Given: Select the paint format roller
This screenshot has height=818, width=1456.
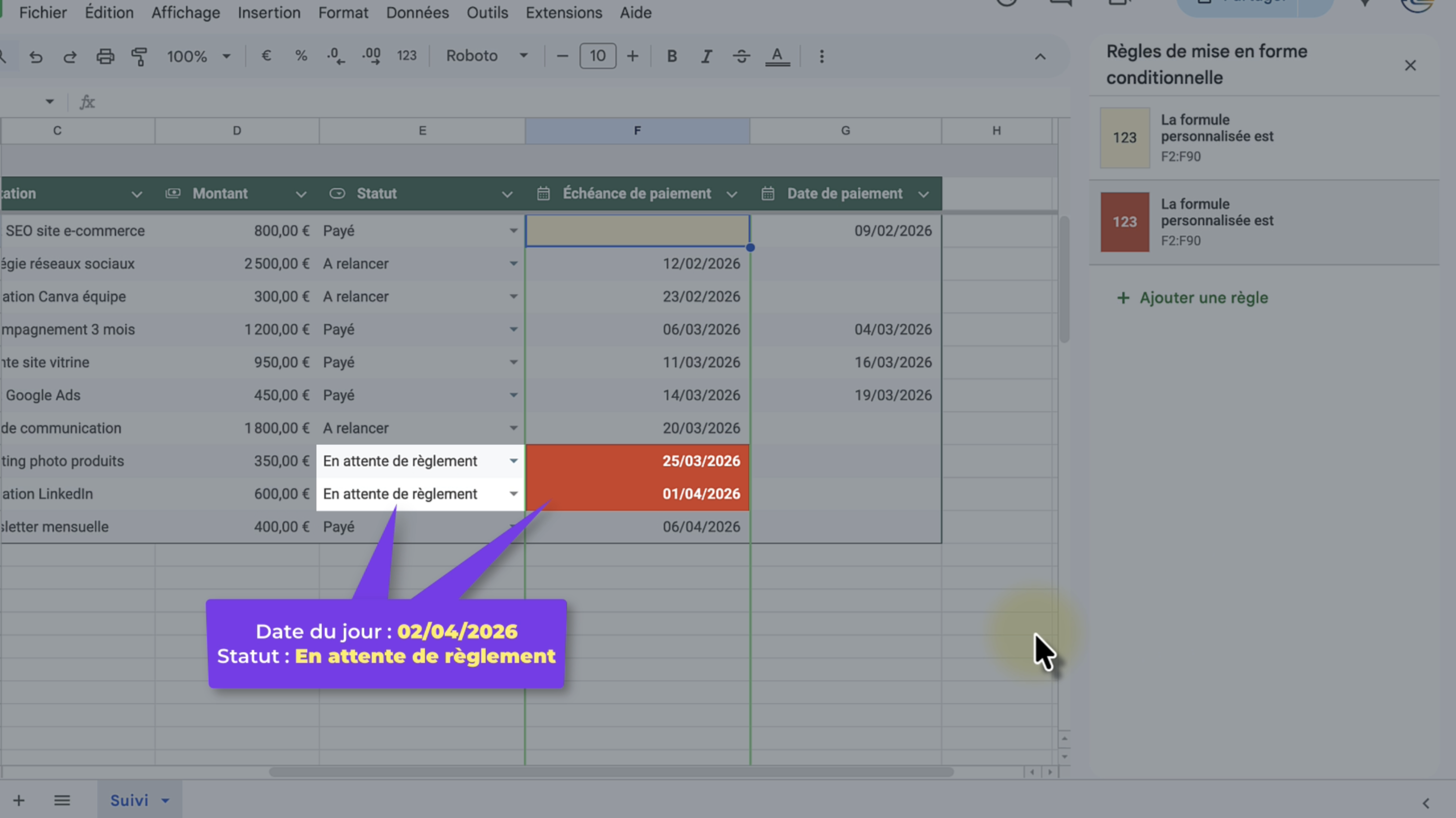Looking at the screenshot, I should click(139, 56).
